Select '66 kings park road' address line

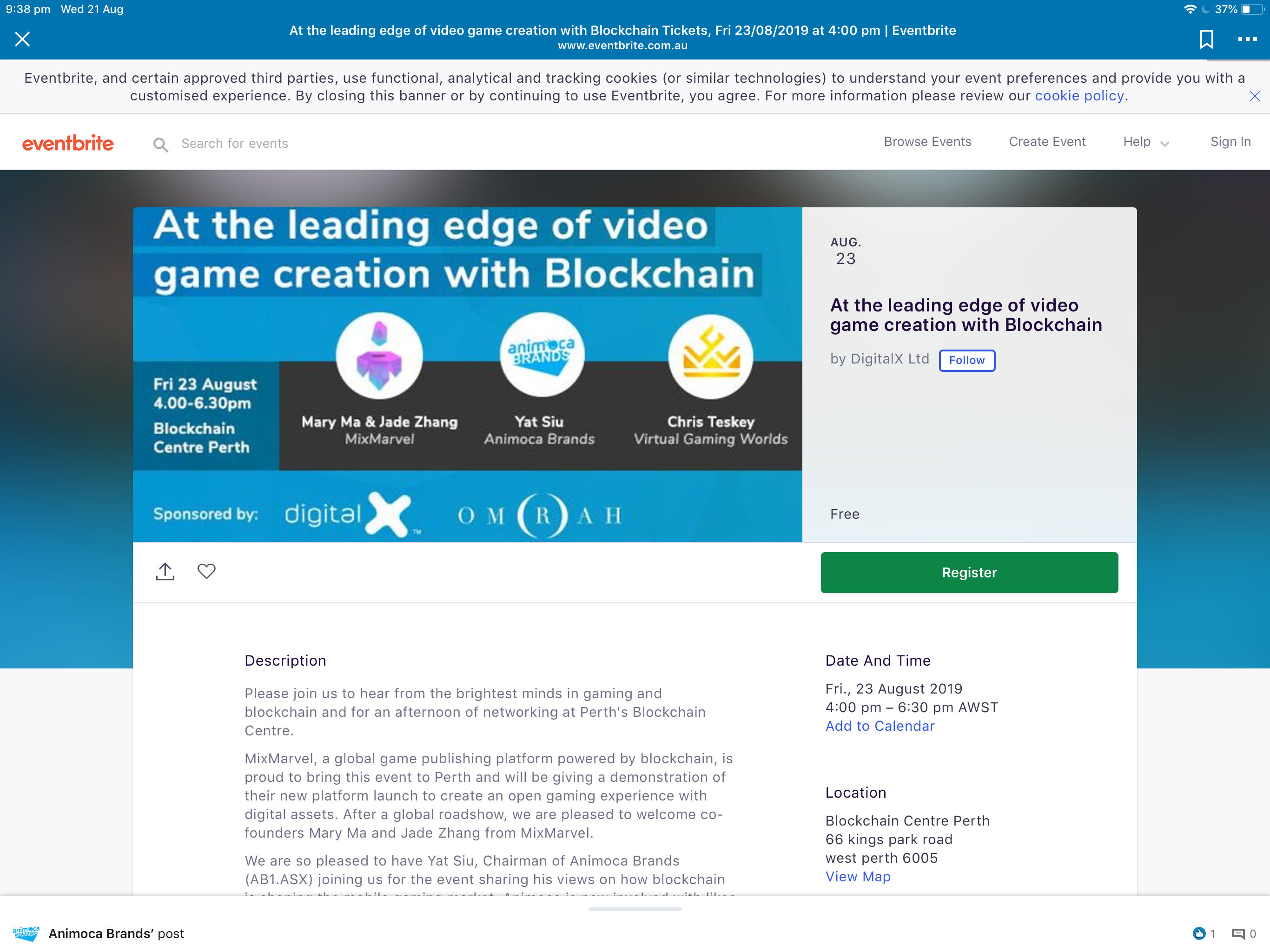[889, 839]
